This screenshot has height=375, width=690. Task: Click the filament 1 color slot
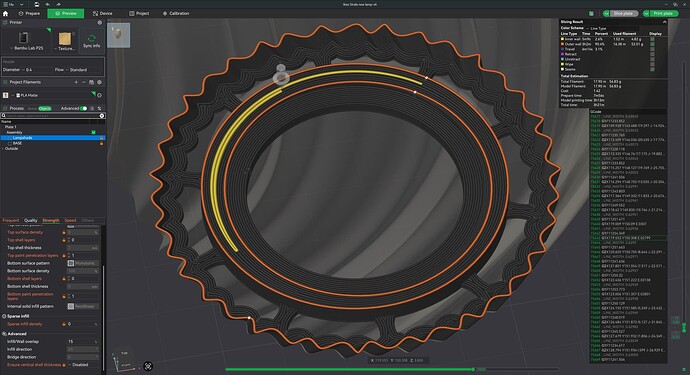tap(6, 95)
